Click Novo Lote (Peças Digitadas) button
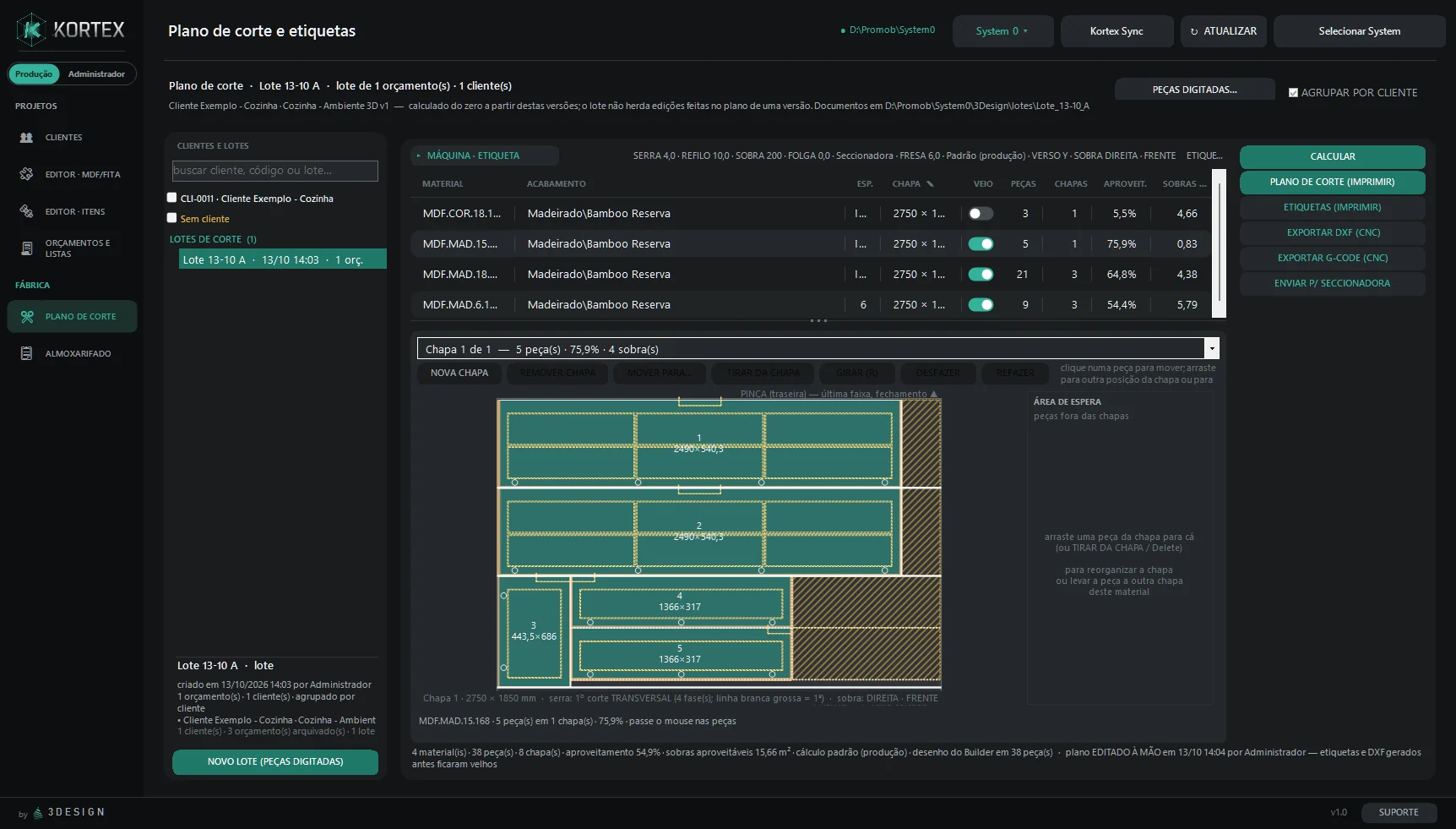The height and width of the screenshot is (829, 1456). click(x=275, y=762)
